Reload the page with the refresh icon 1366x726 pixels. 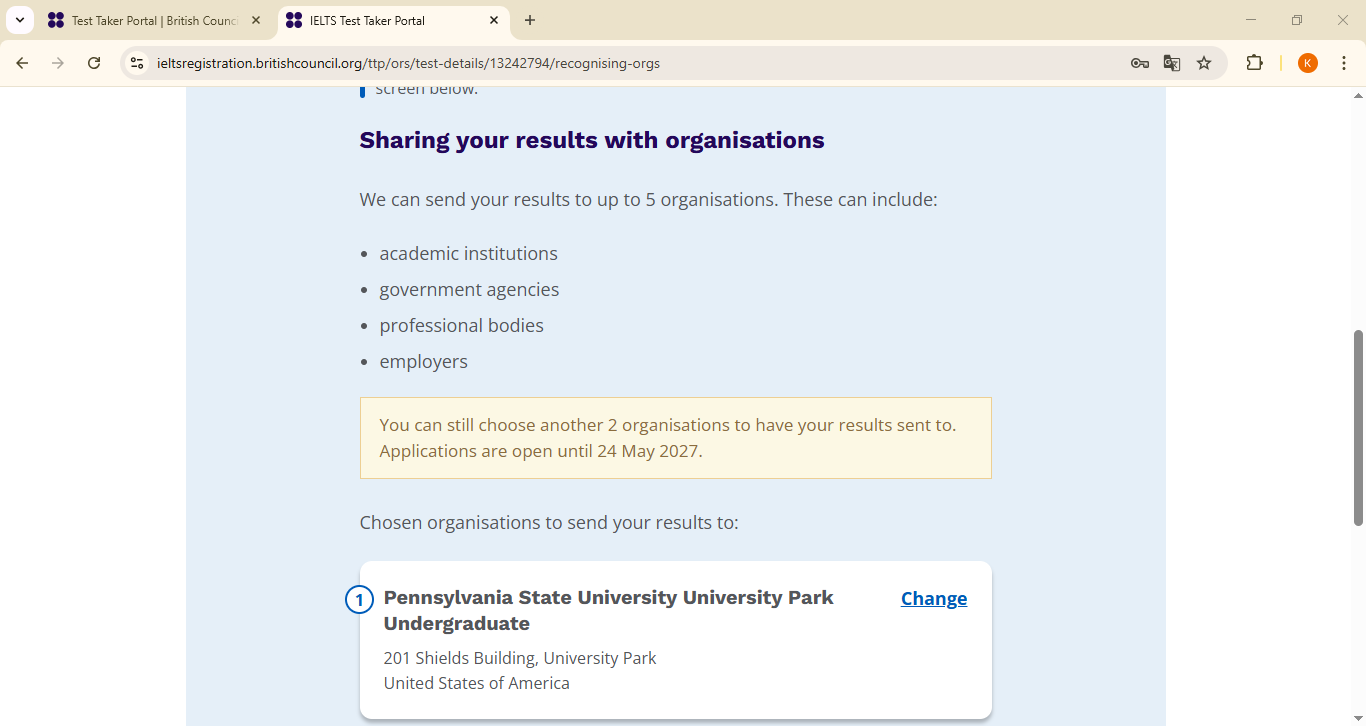(x=94, y=63)
